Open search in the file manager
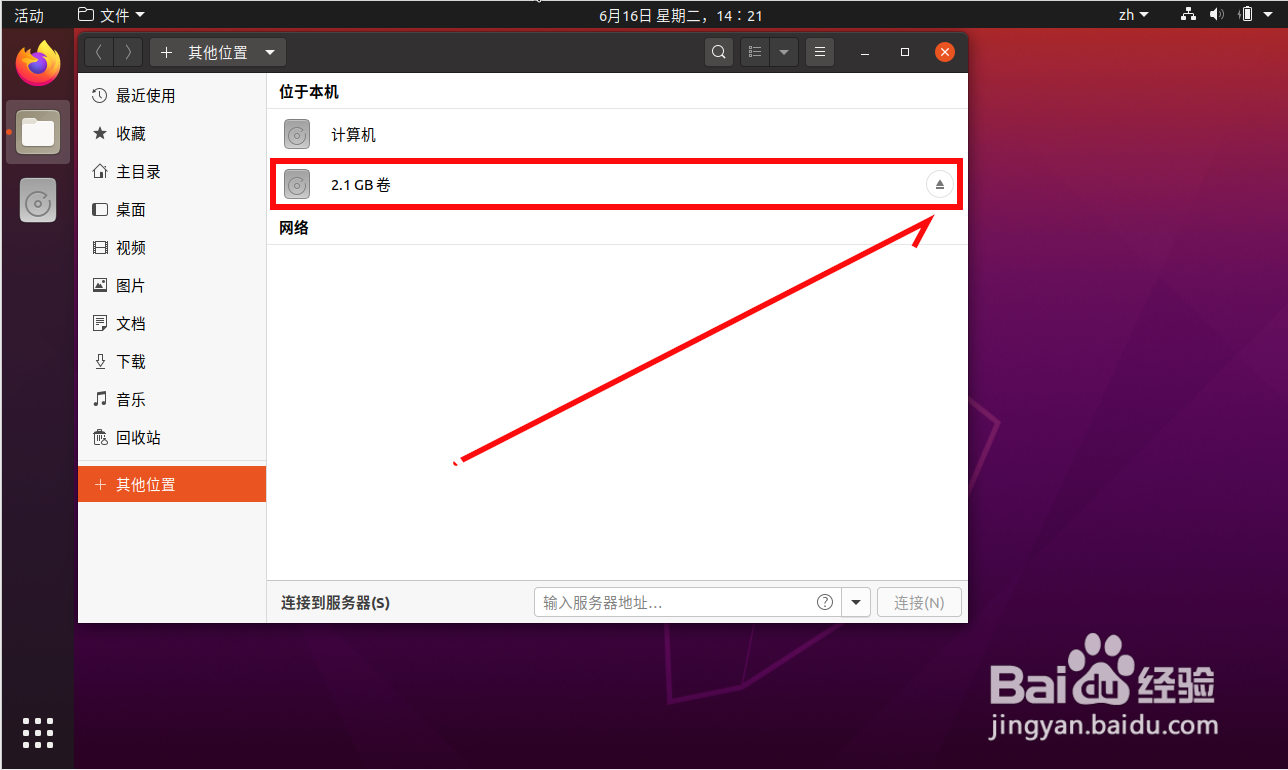The height and width of the screenshot is (770, 1288). tap(719, 52)
